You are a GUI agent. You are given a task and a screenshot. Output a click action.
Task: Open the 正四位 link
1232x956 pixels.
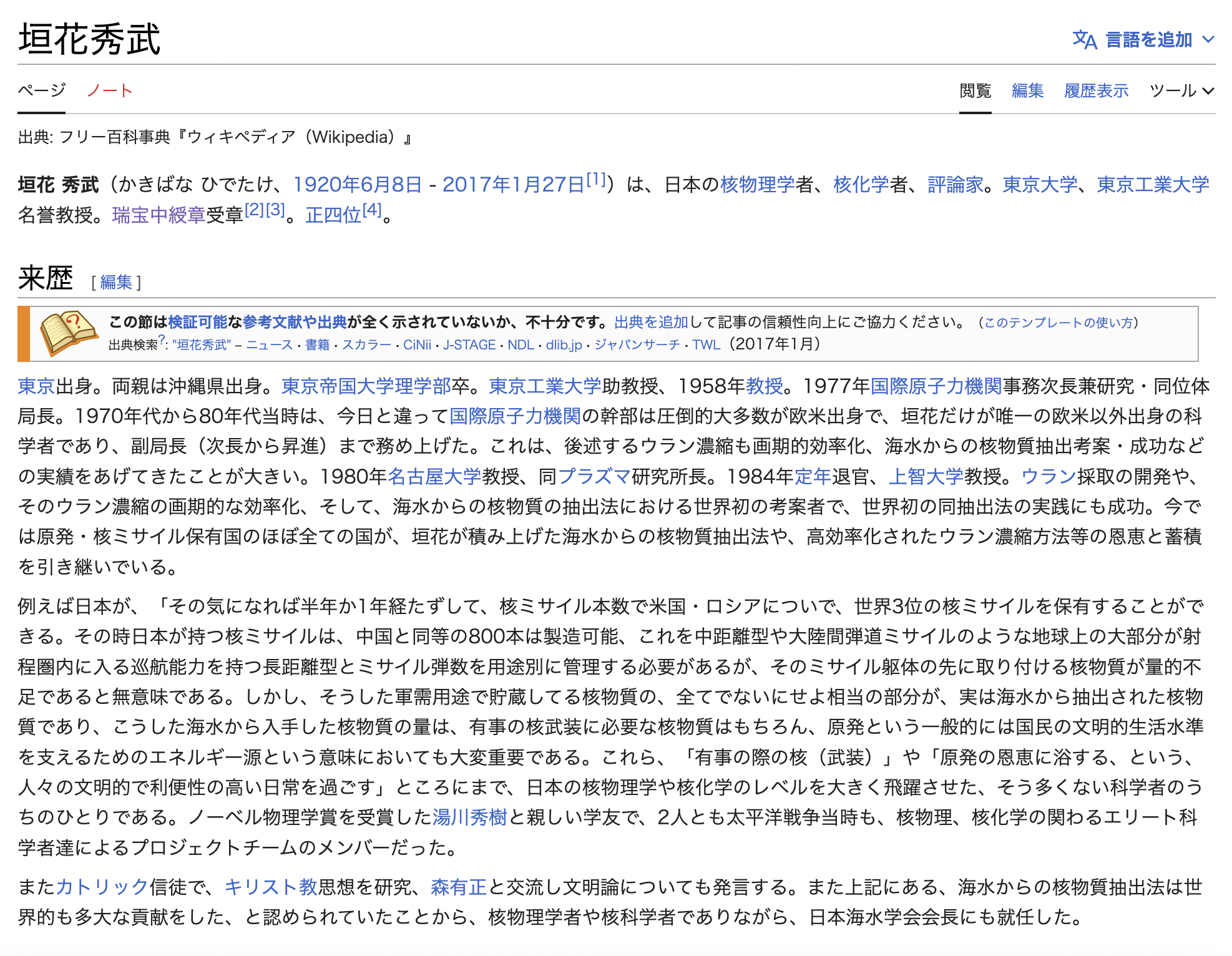pyautogui.click(x=333, y=215)
